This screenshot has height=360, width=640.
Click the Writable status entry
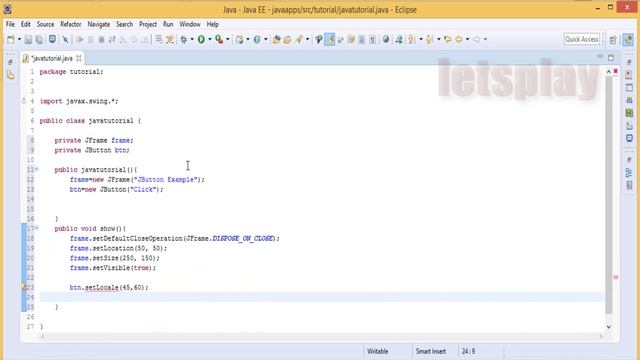tap(378, 351)
